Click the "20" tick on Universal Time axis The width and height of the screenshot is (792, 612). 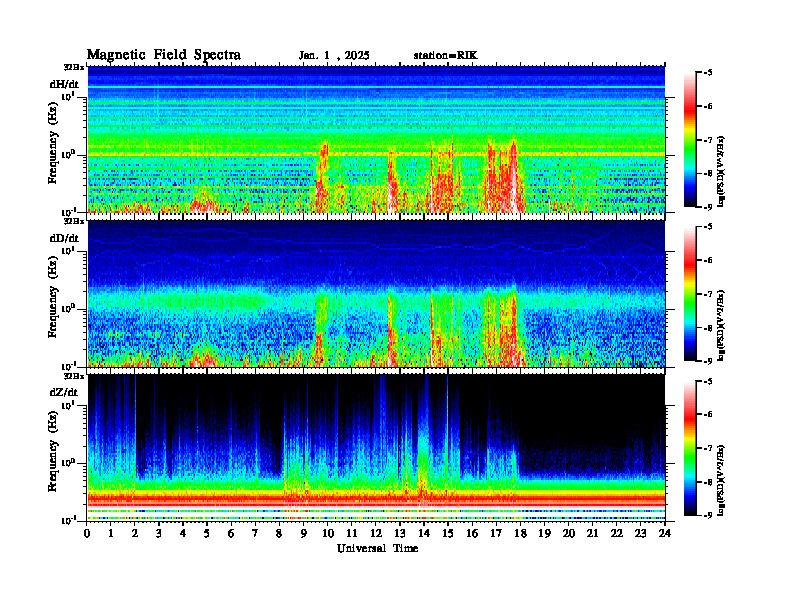568,533
